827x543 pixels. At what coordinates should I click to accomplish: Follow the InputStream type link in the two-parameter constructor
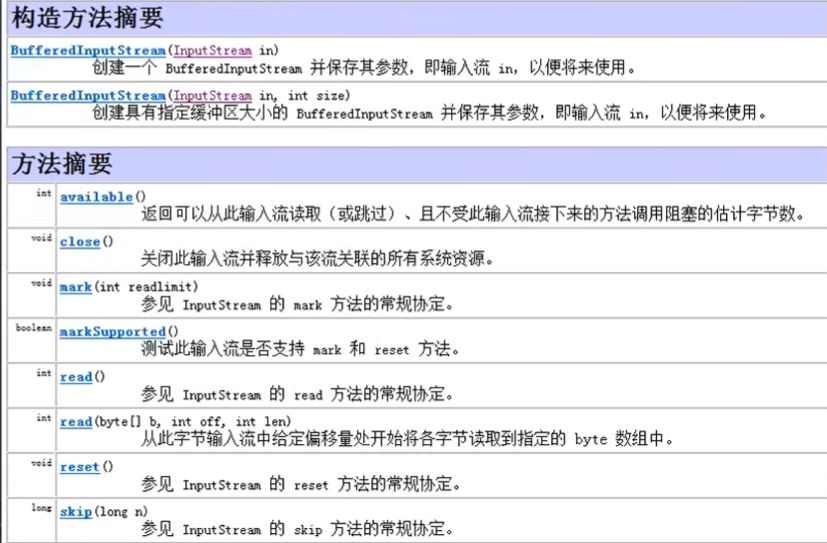point(213,96)
